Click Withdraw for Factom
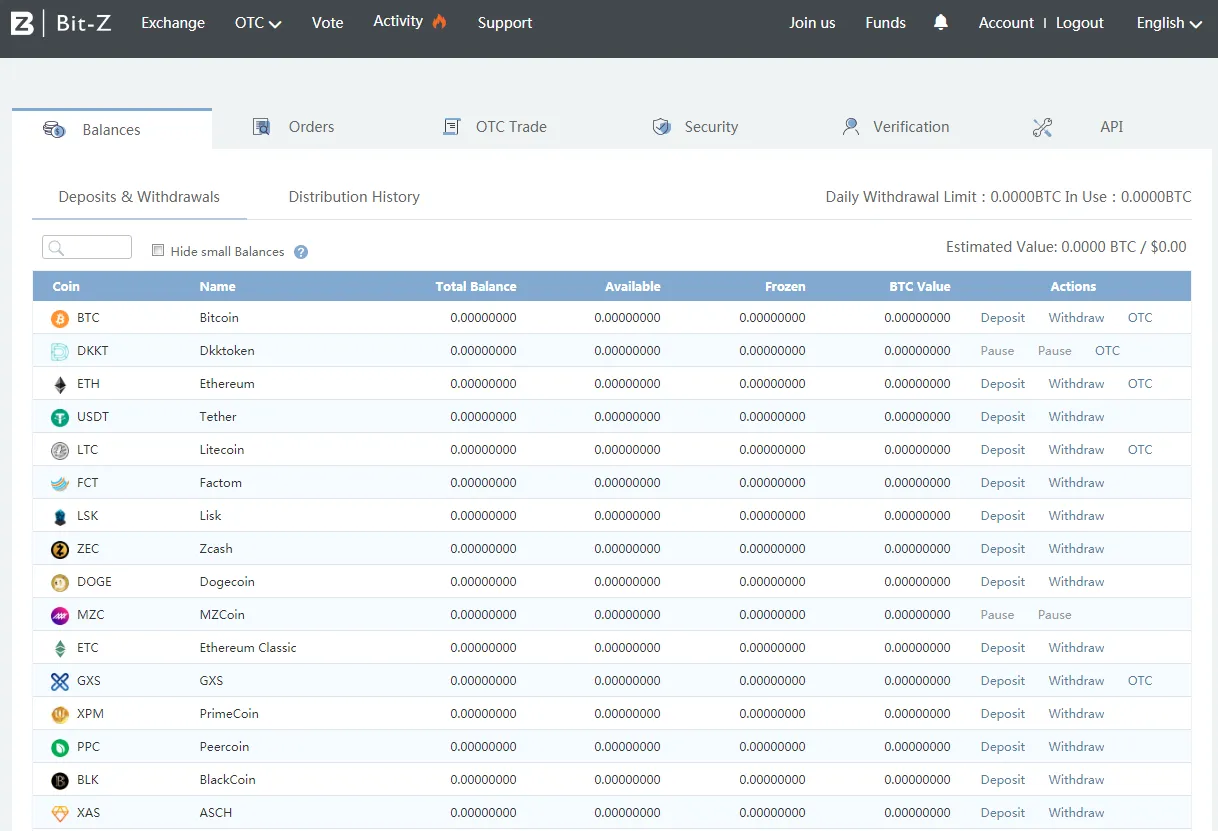 pos(1076,483)
